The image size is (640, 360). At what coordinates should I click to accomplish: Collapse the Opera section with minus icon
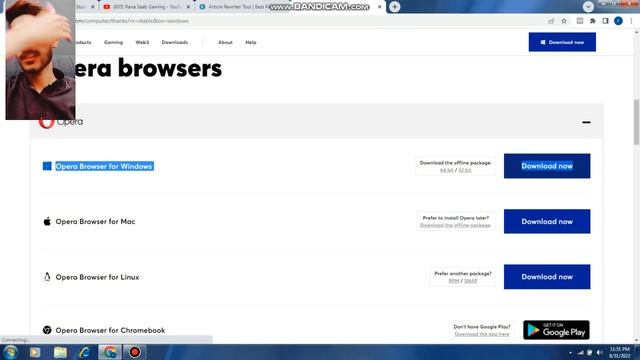tap(586, 122)
